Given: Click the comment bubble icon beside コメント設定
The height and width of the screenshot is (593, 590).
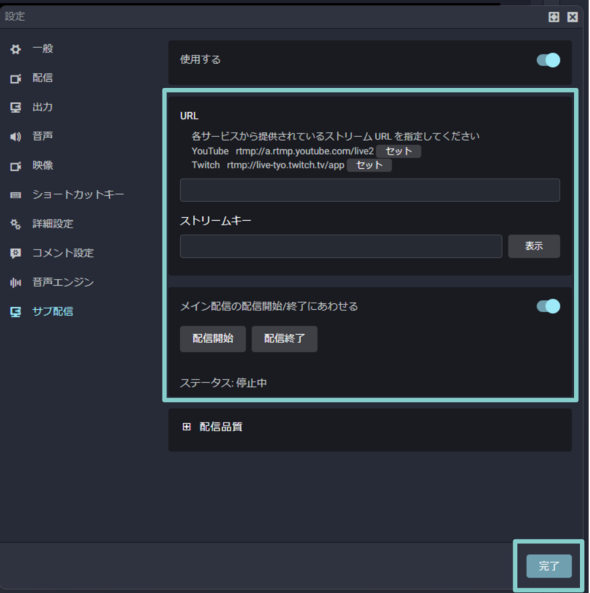Looking at the screenshot, I should click(x=16, y=253).
